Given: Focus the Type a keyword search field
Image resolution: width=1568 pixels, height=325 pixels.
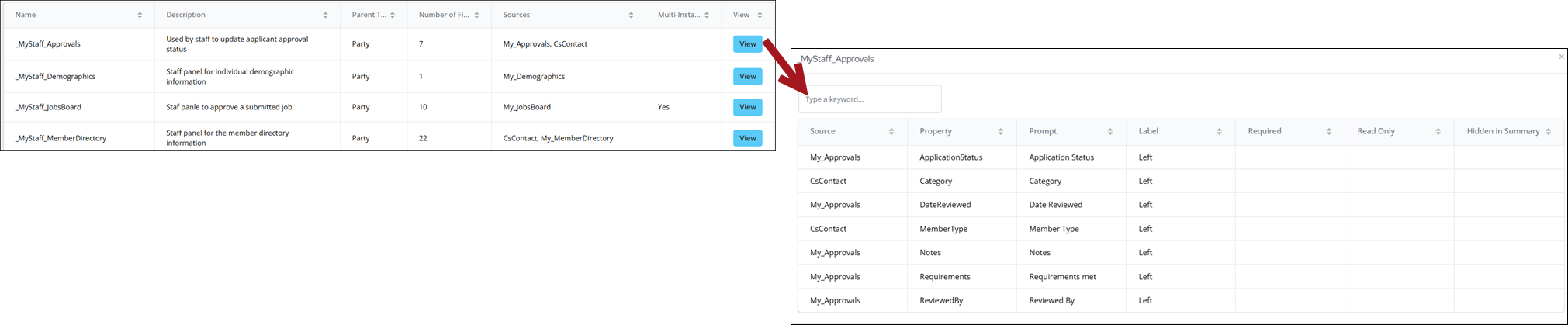Looking at the screenshot, I should (x=870, y=99).
